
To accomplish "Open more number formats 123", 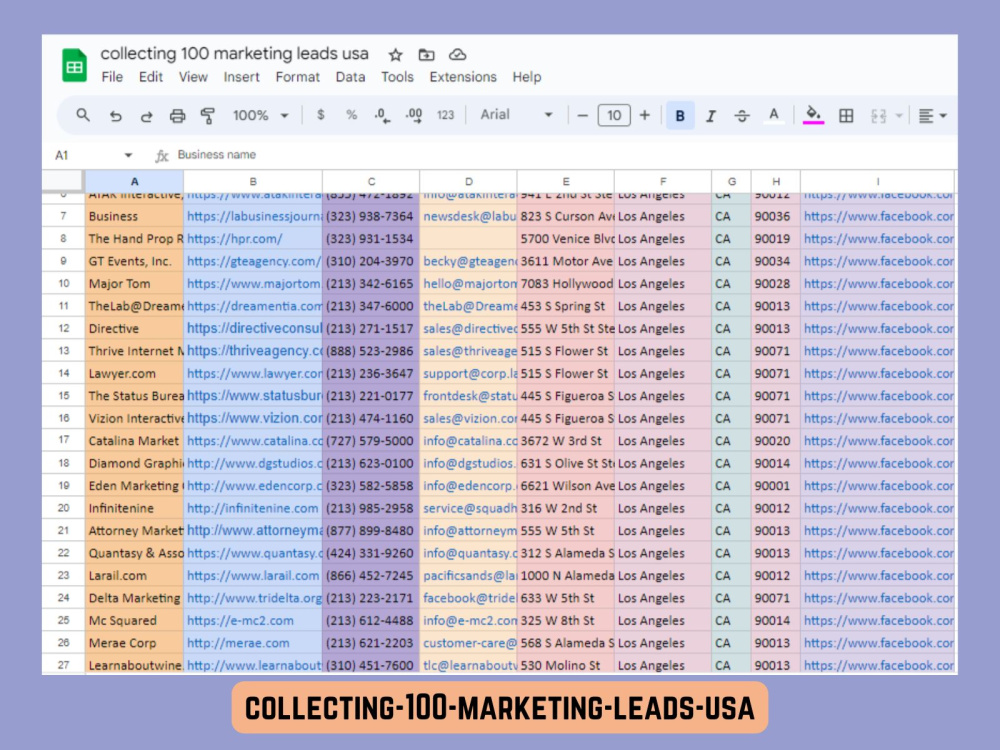I will (445, 115).
